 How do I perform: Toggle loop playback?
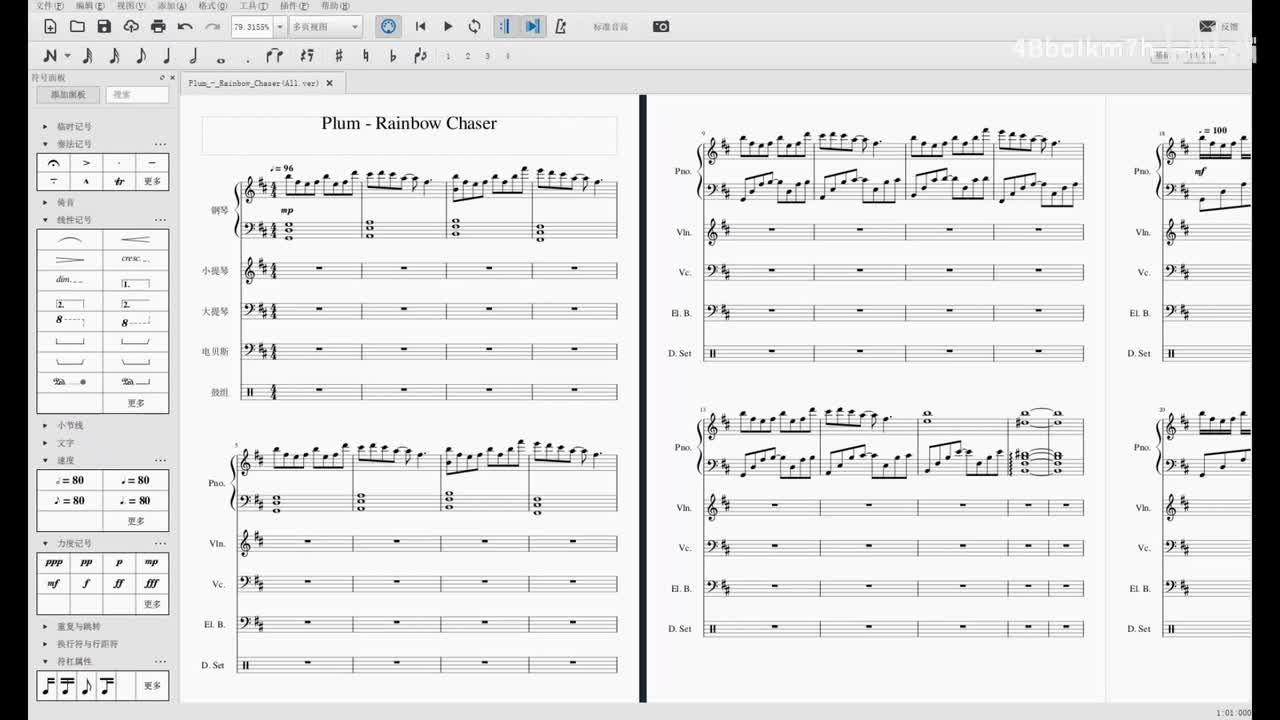[x=474, y=26]
